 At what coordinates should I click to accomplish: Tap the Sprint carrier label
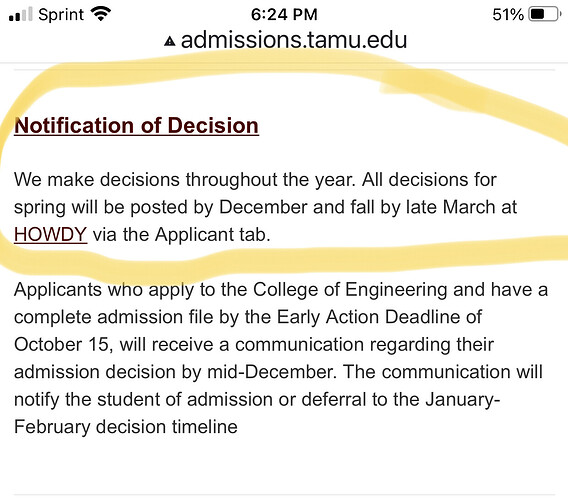coord(61,15)
